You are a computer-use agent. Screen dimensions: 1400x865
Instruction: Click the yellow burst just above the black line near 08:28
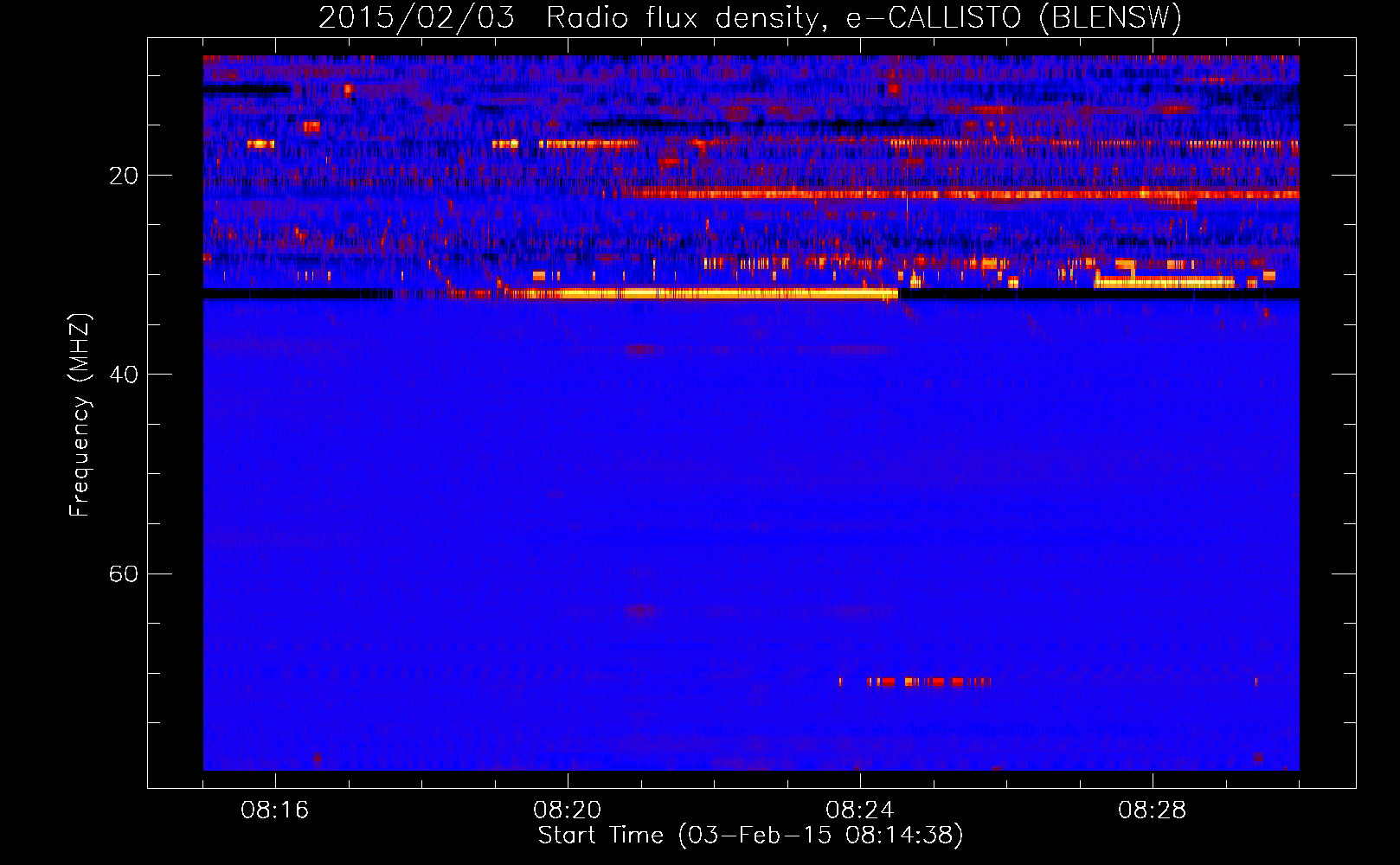coord(1164,281)
